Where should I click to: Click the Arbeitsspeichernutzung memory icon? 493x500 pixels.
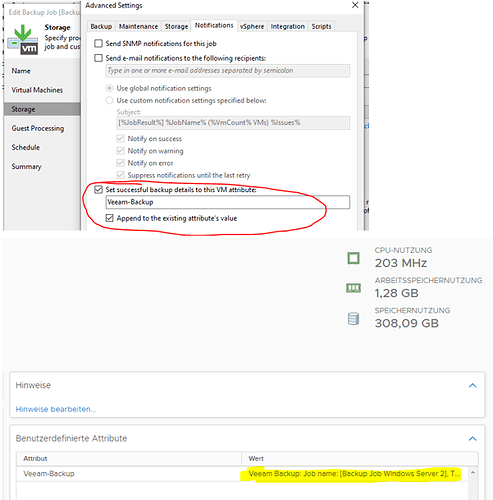click(353, 288)
